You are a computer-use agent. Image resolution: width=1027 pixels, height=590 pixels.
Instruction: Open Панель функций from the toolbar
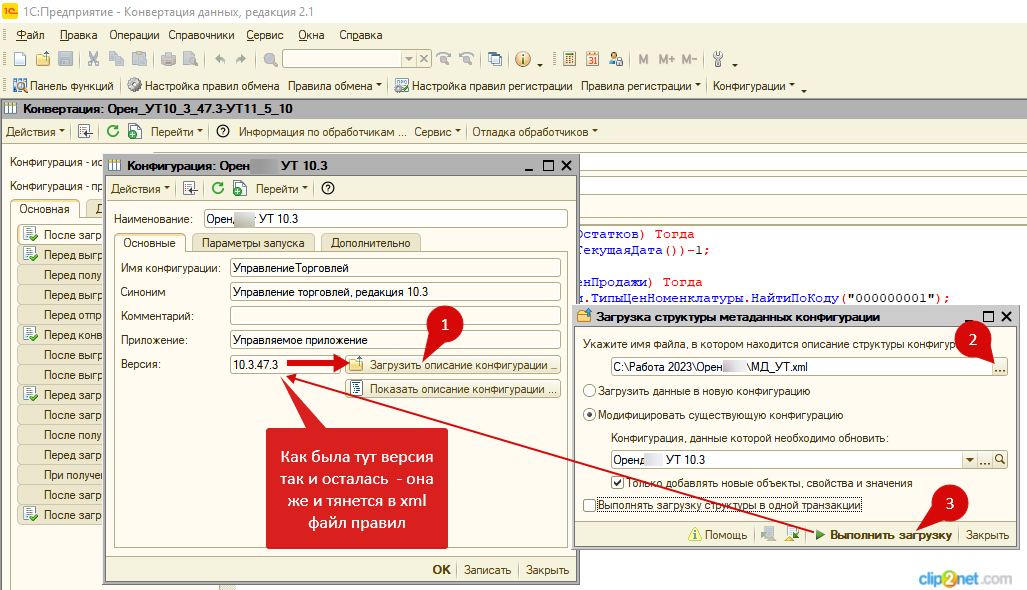64,86
